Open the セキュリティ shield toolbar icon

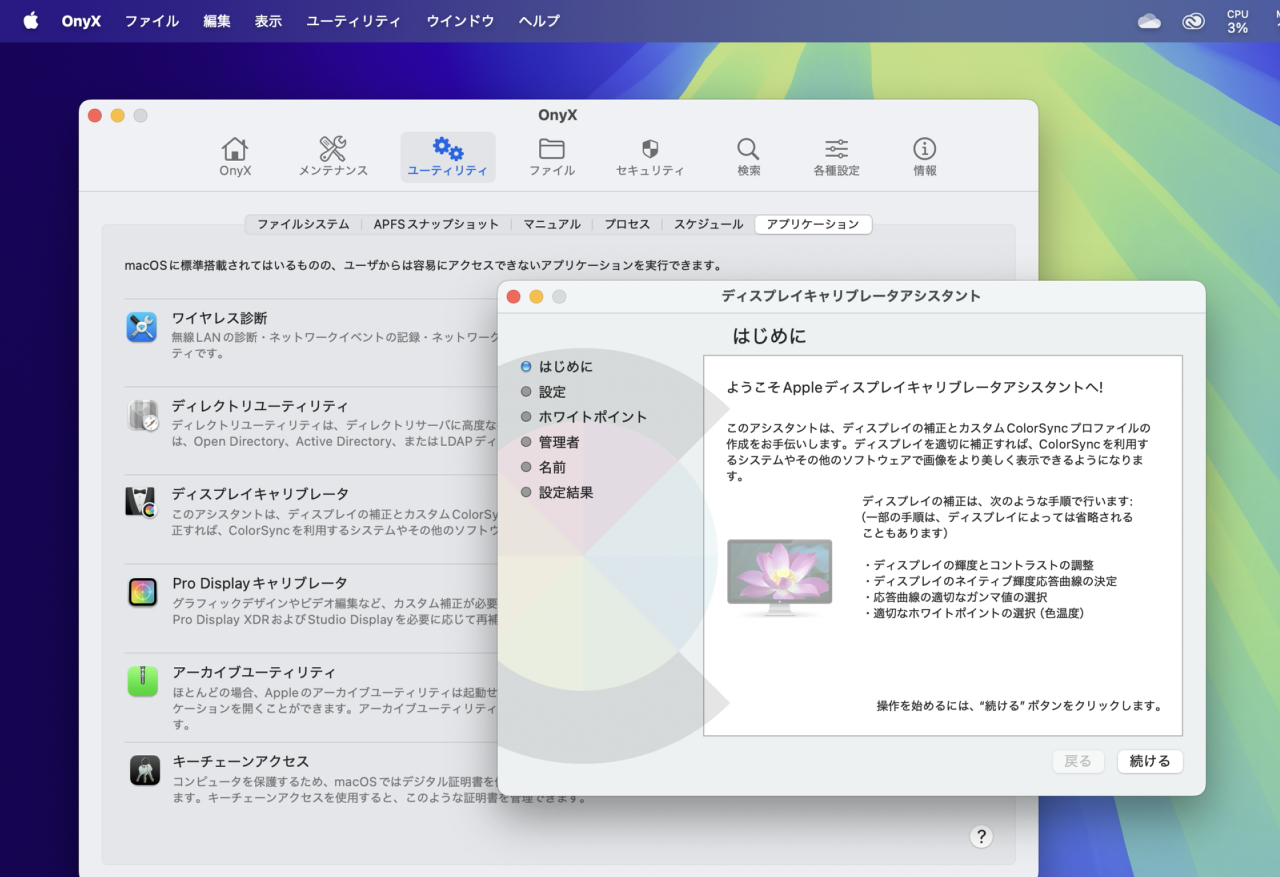[650, 157]
